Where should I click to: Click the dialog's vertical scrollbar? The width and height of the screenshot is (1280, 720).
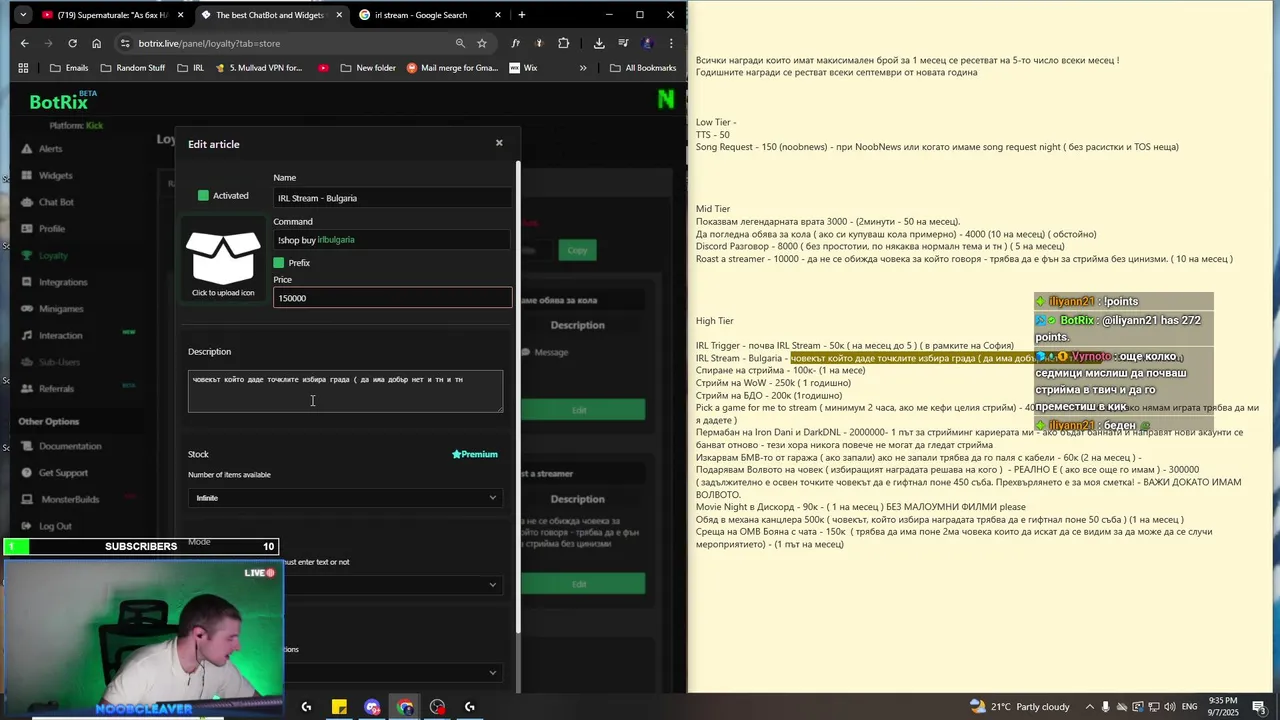(518, 395)
